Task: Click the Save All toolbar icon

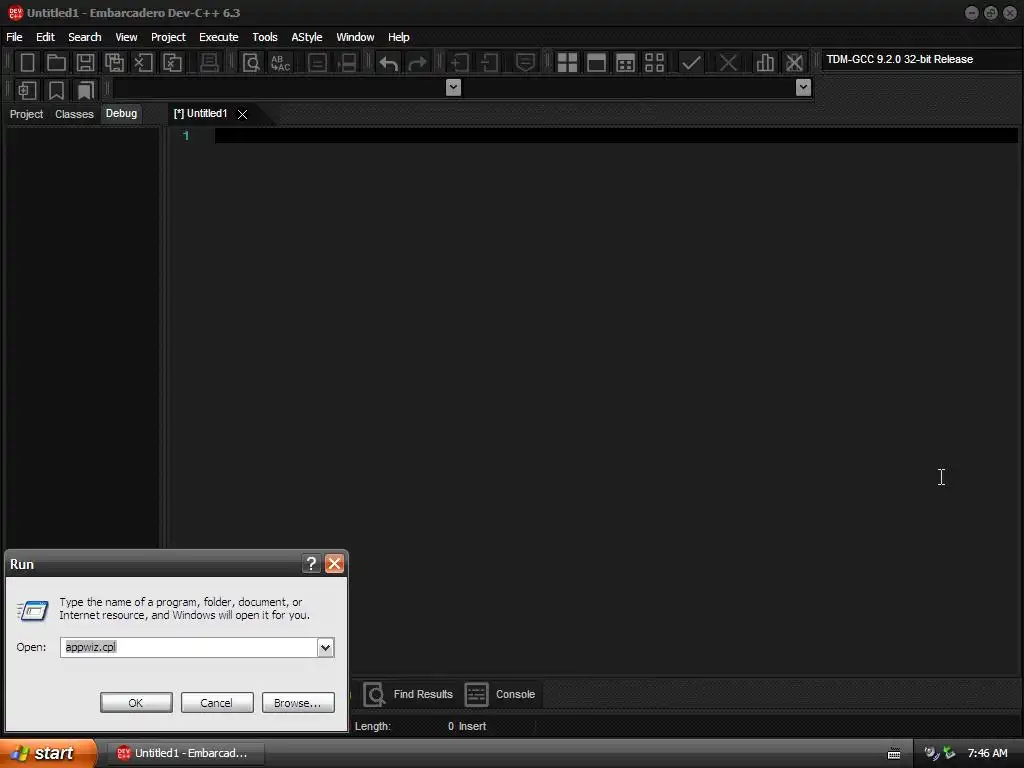Action: [114, 63]
